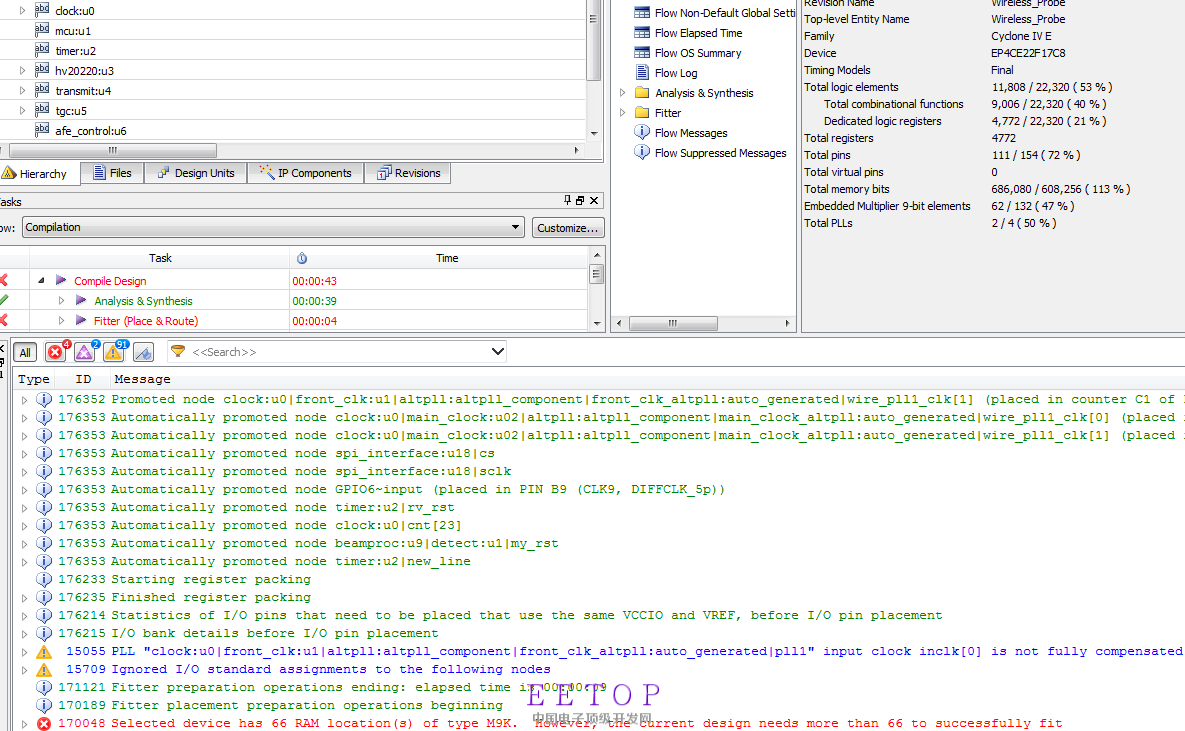Screen dimensions: 1185x731
Task: Click the play icon beside Compile Design
Action: click(x=62, y=281)
